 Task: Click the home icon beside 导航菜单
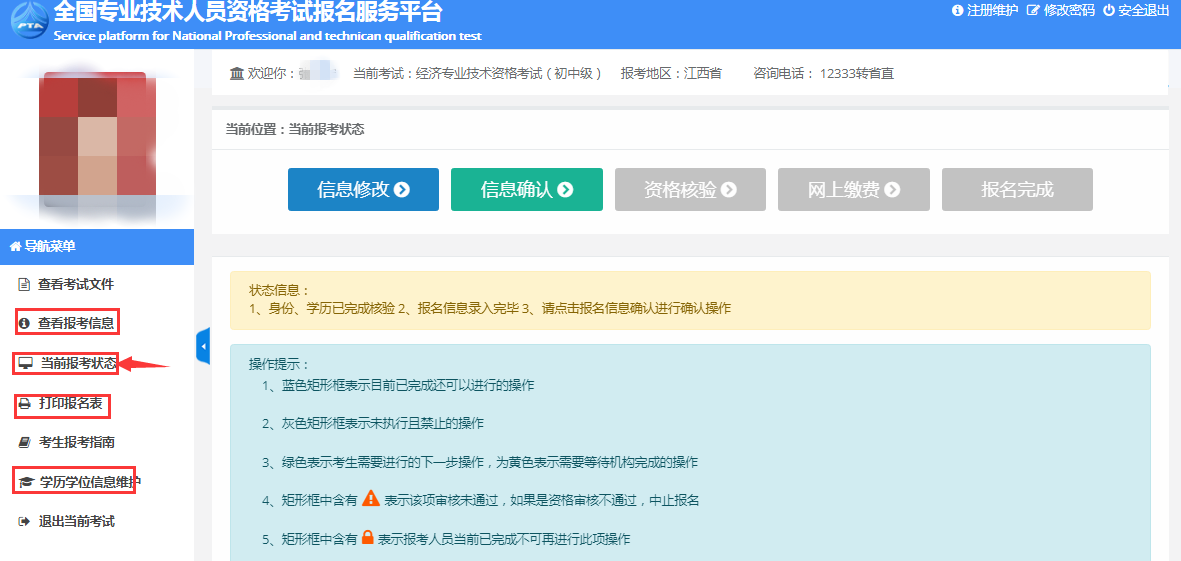15,246
